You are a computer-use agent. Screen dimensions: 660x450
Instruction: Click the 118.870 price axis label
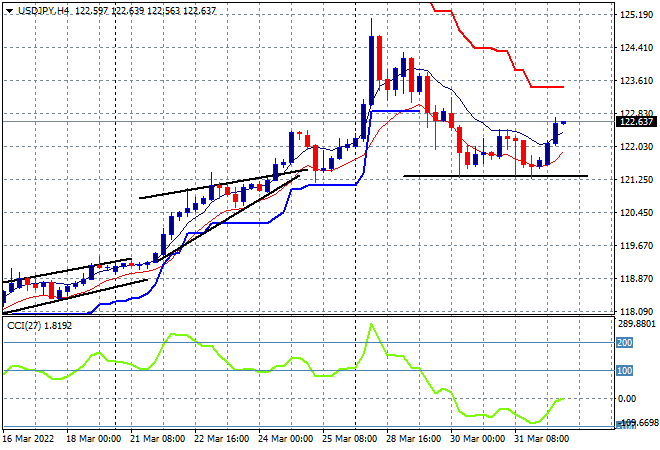(x=636, y=279)
